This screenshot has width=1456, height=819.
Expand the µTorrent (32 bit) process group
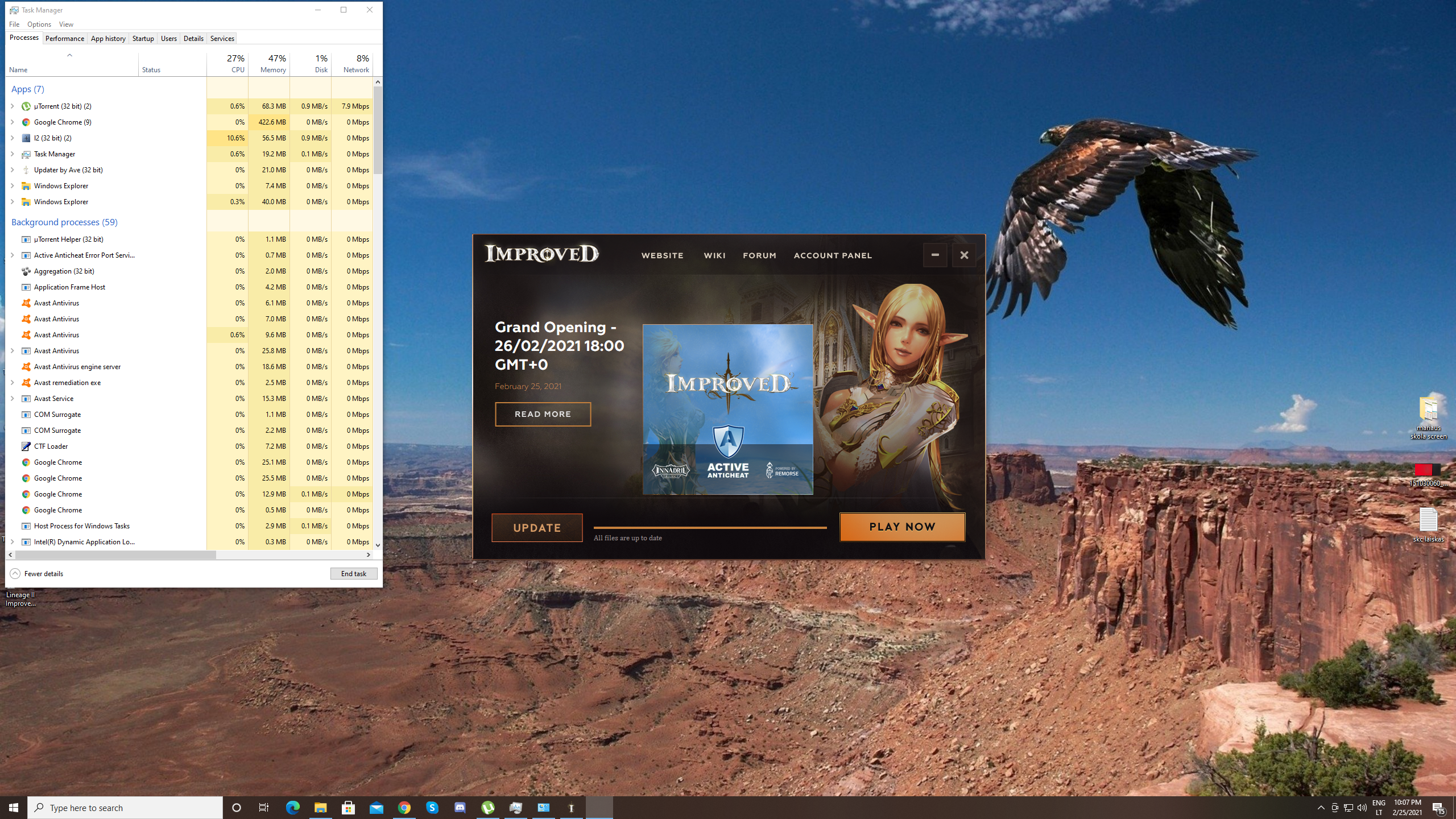point(13,106)
